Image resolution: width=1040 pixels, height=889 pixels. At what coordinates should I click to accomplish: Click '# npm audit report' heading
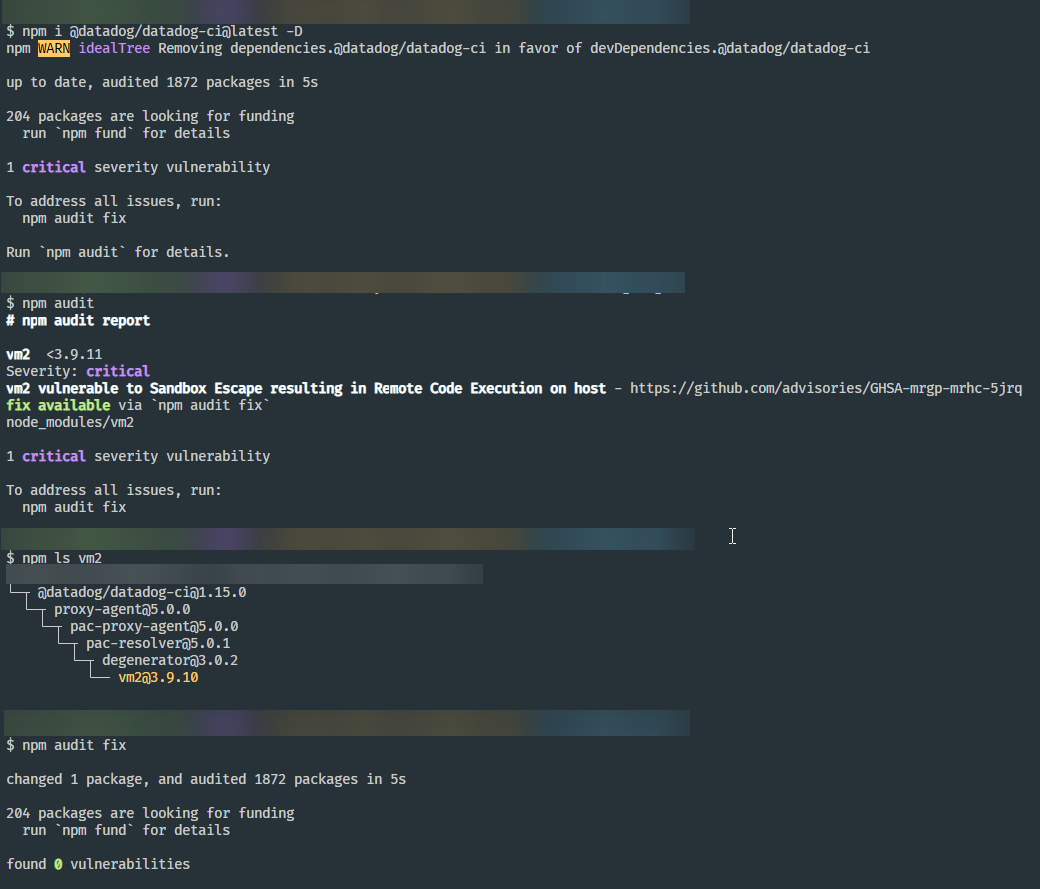[78, 320]
